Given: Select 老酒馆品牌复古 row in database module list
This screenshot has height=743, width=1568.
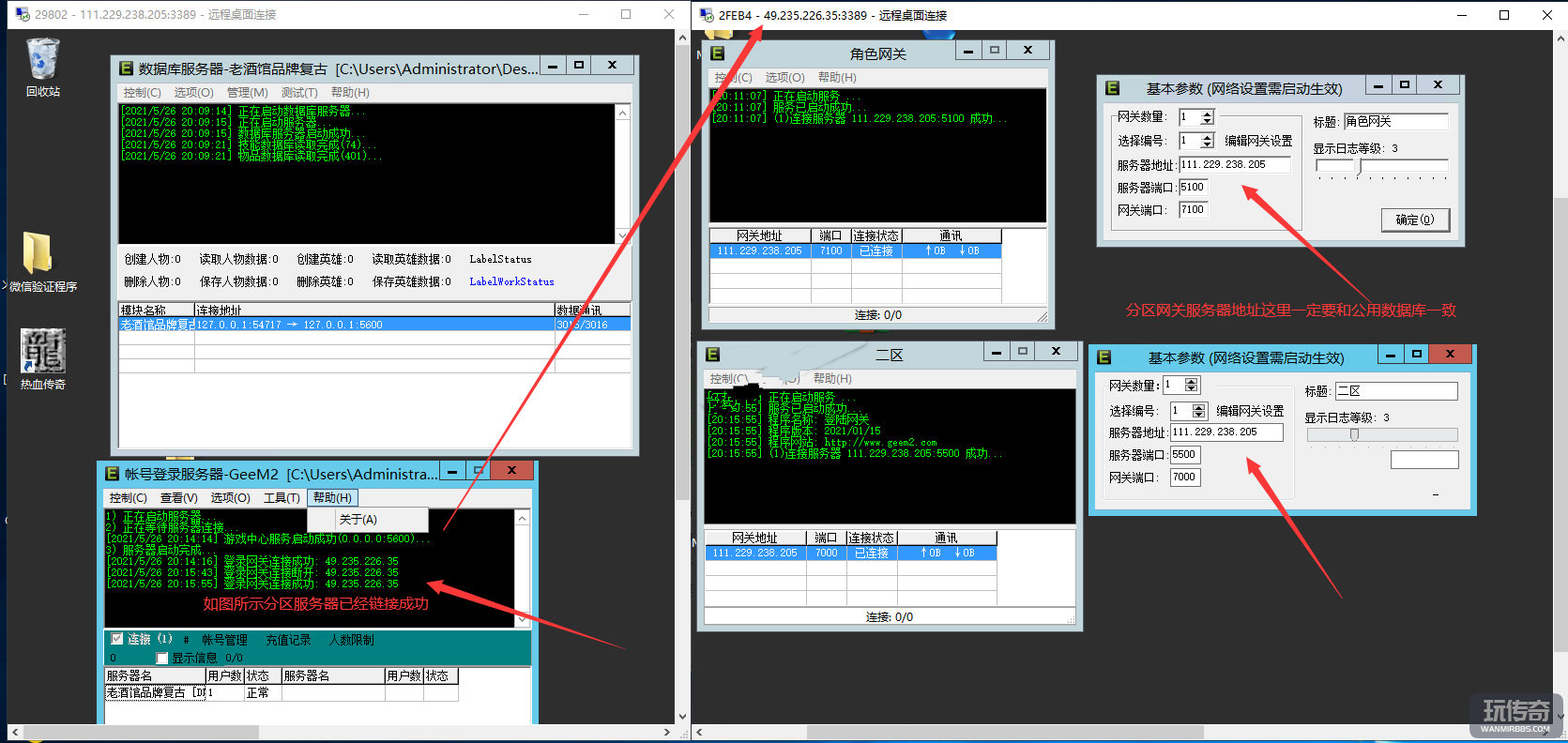Looking at the screenshot, I should [x=374, y=325].
